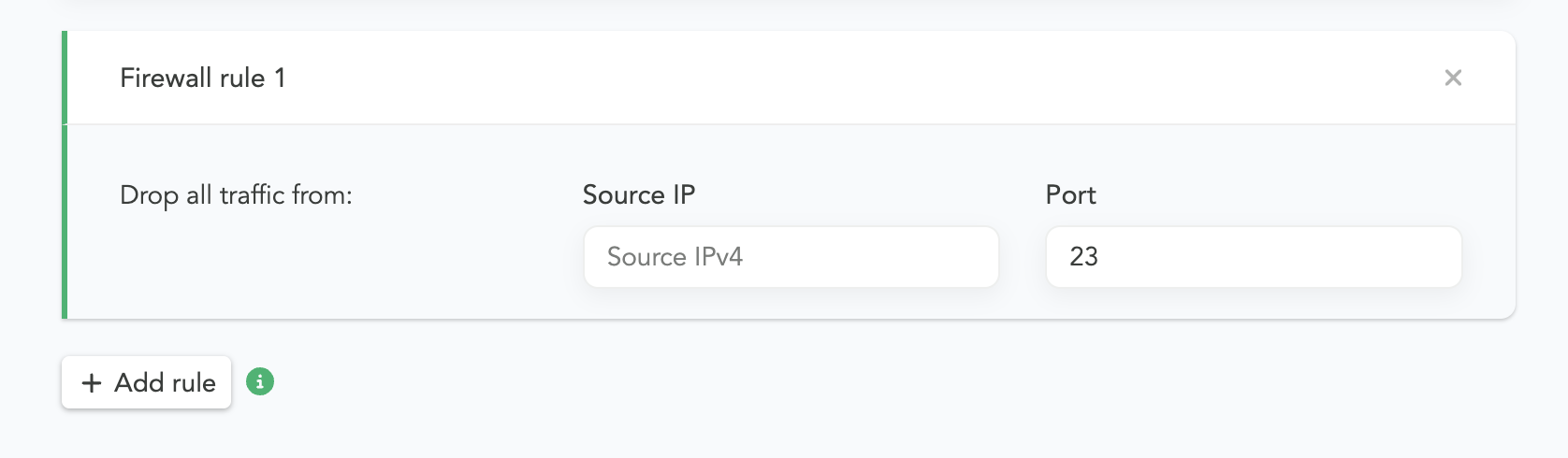Click the right end of the Port input
Screen dimensions: 1568x458
coord(1431,257)
